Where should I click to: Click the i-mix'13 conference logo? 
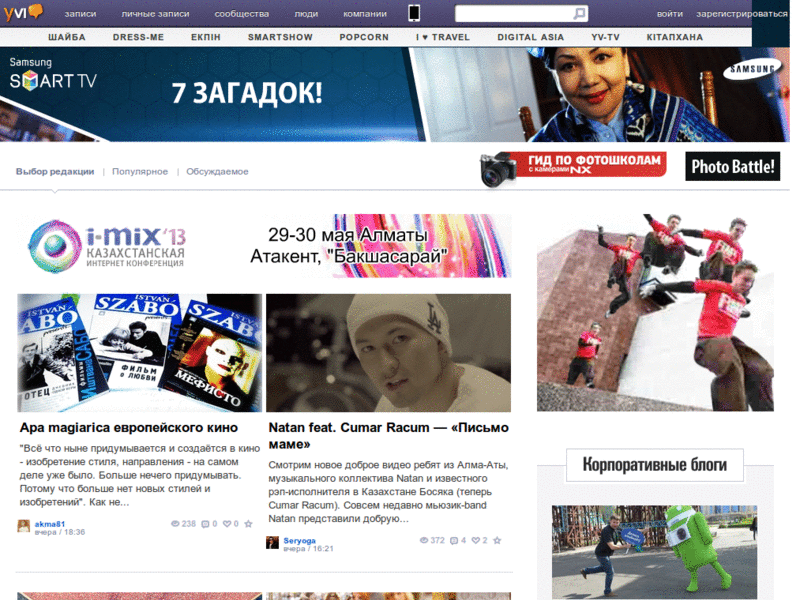click(x=106, y=246)
